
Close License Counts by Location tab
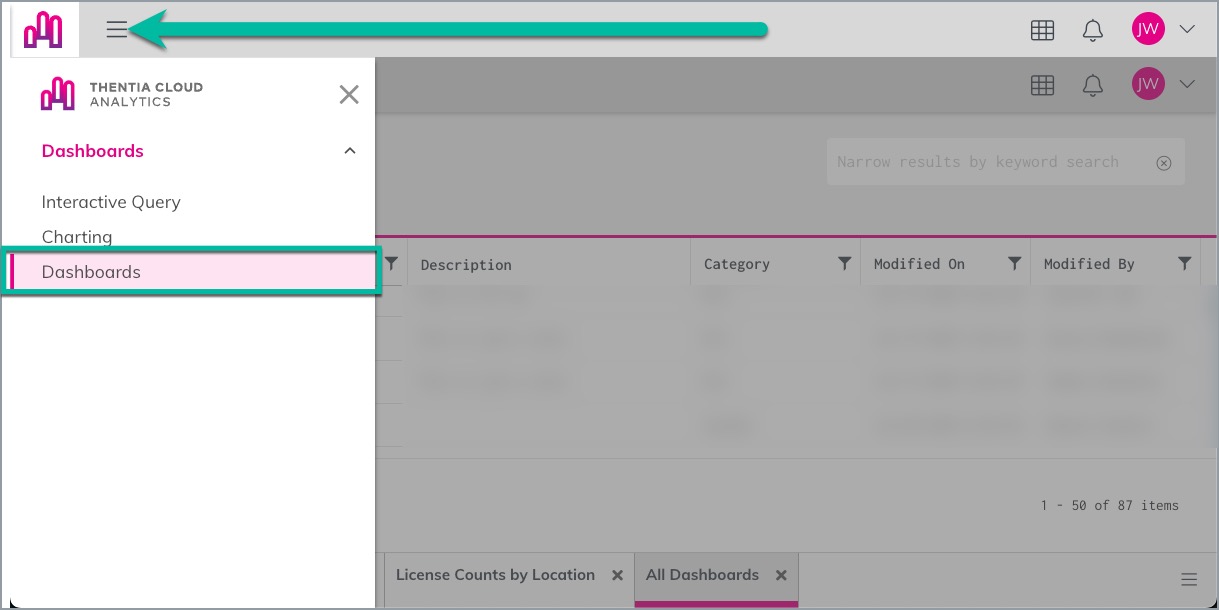(x=617, y=576)
